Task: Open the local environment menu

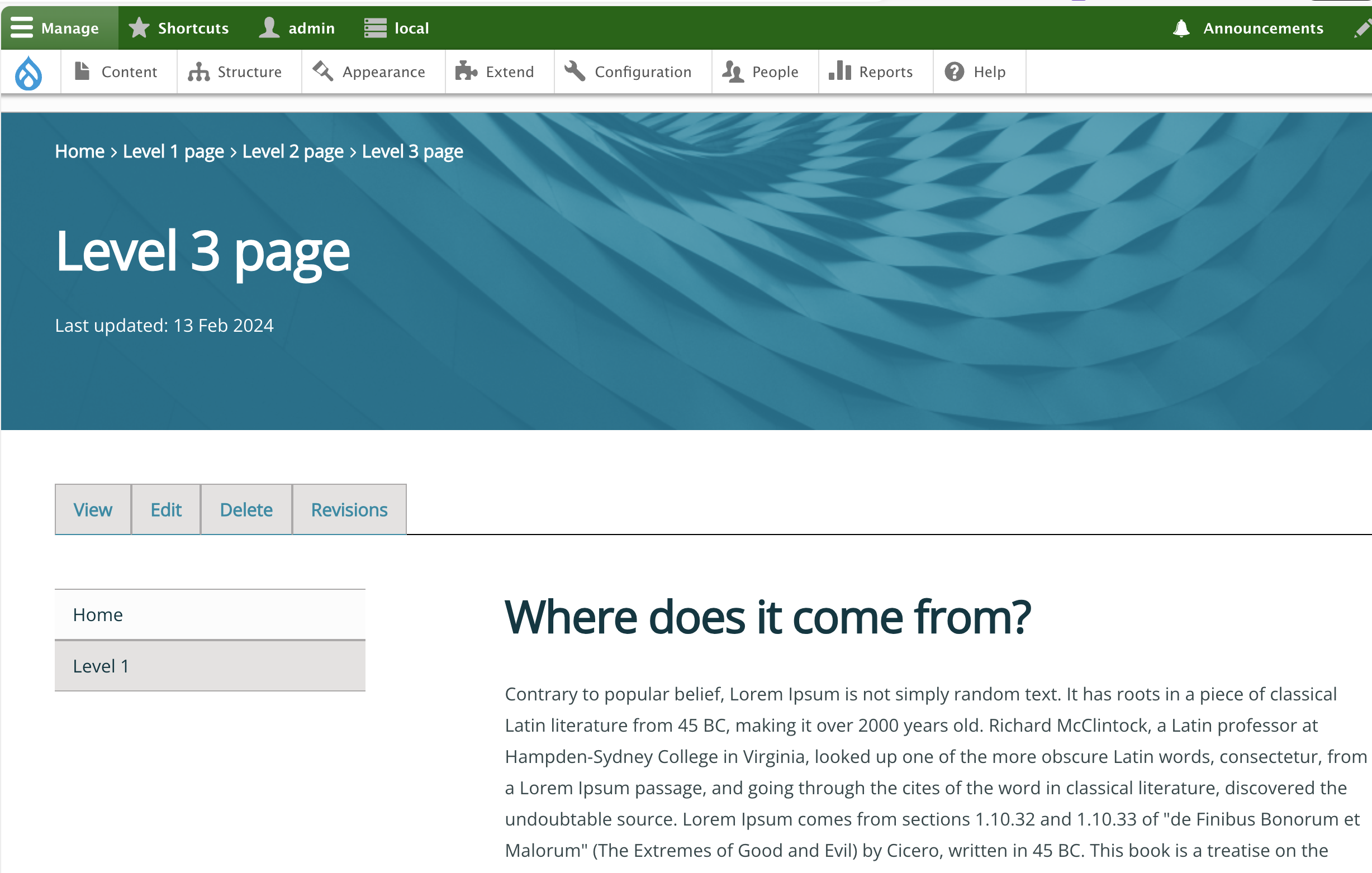Action: click(x=397, y=27)
